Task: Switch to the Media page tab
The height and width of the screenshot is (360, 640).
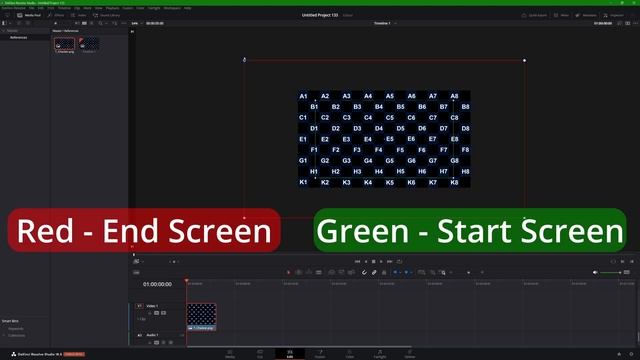Action: coord(230,353)
